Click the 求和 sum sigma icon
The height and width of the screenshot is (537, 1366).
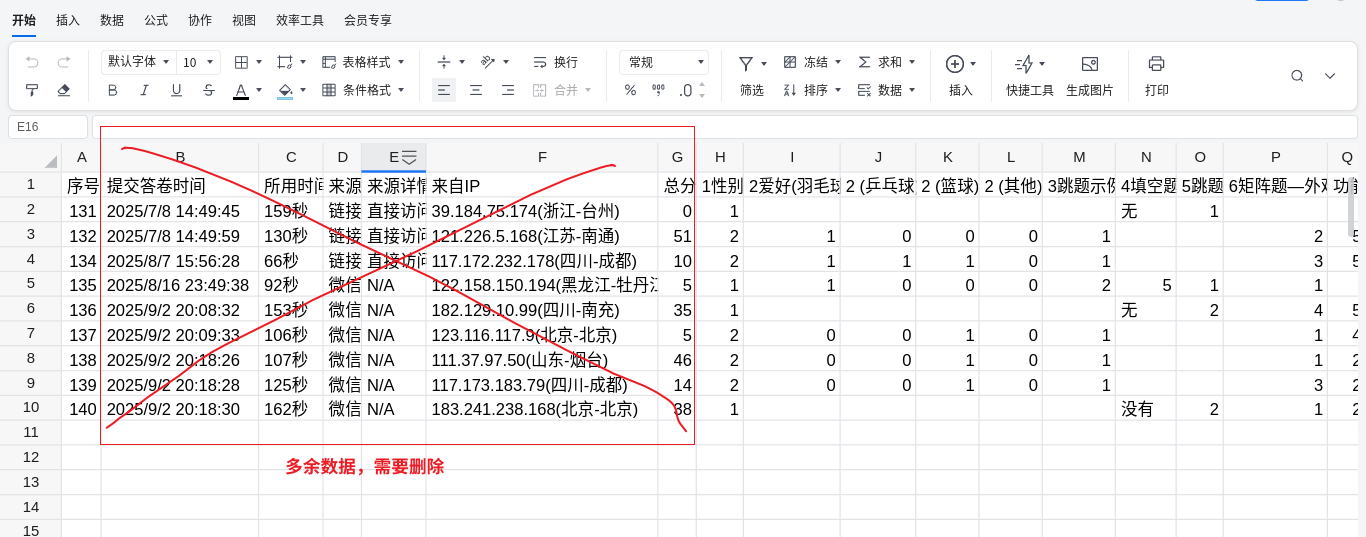(864, 62)
